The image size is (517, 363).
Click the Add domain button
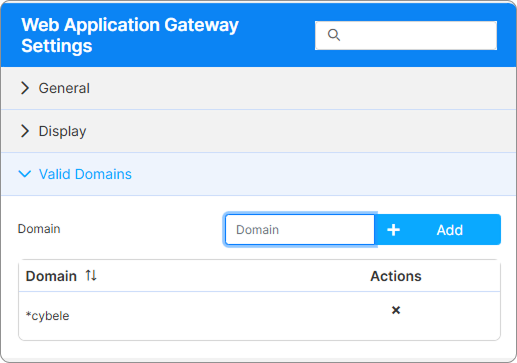438,230
